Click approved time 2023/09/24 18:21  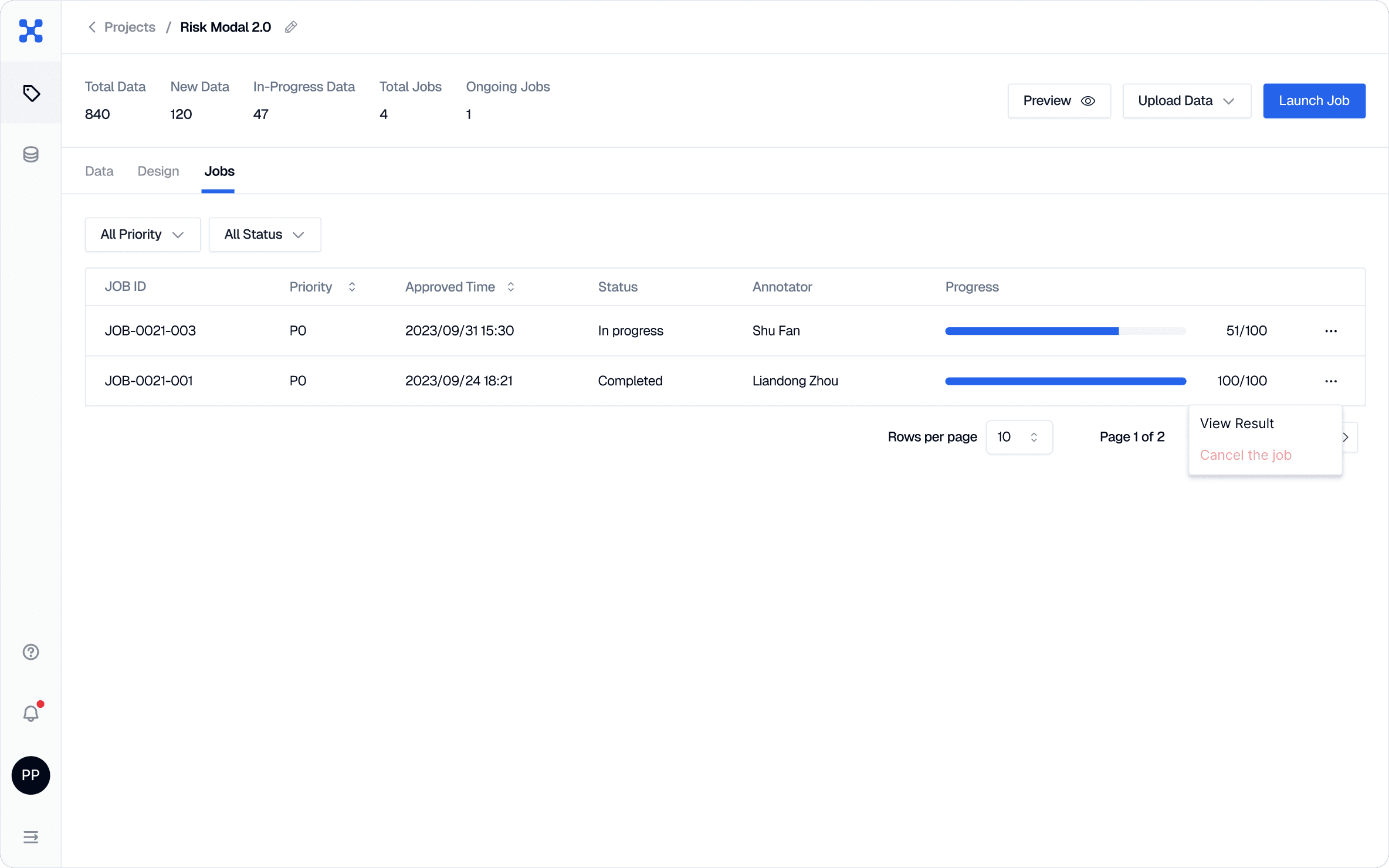coord(459,381)
